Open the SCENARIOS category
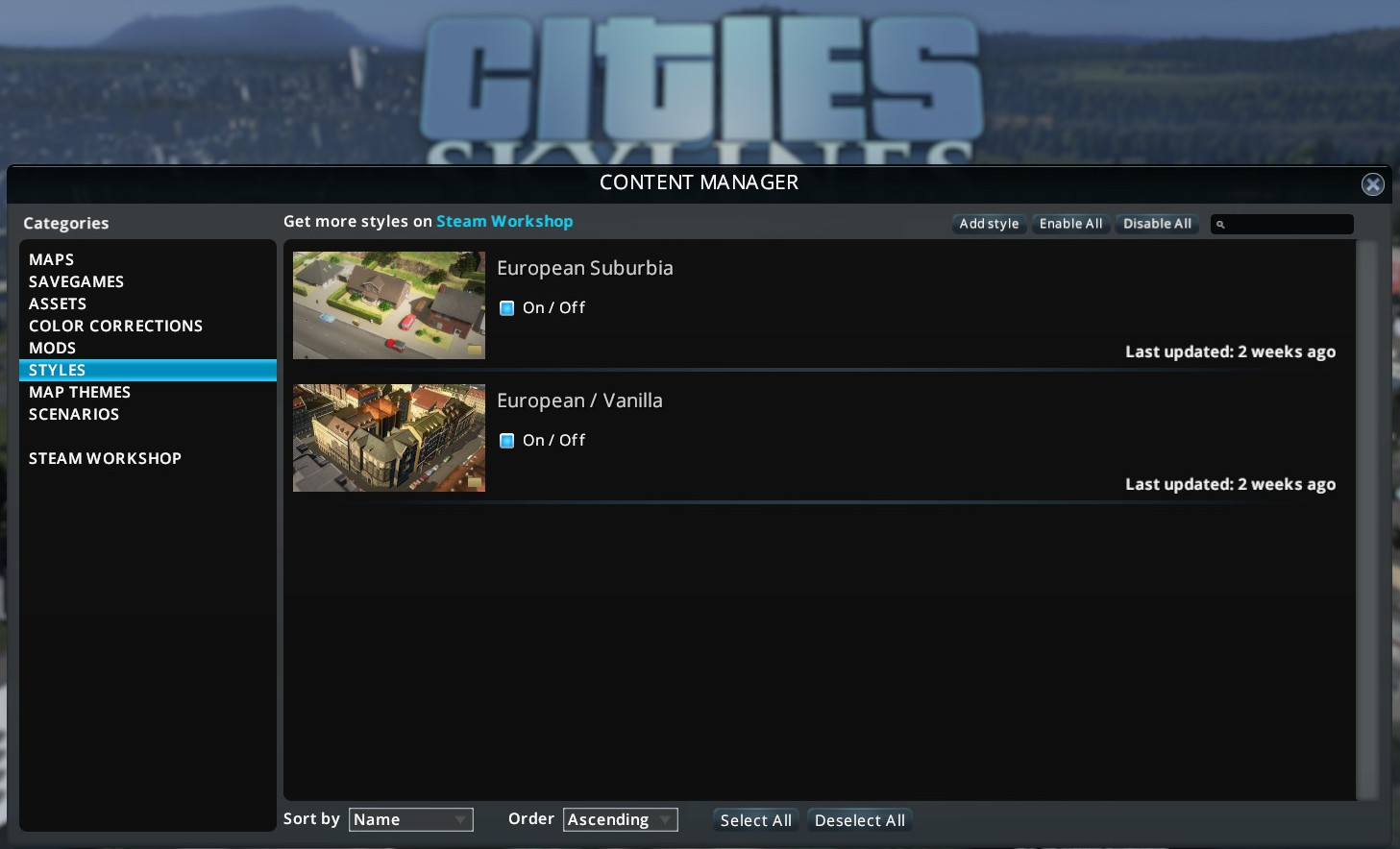This screenshot has width=1400, height=849. [74, 414]
